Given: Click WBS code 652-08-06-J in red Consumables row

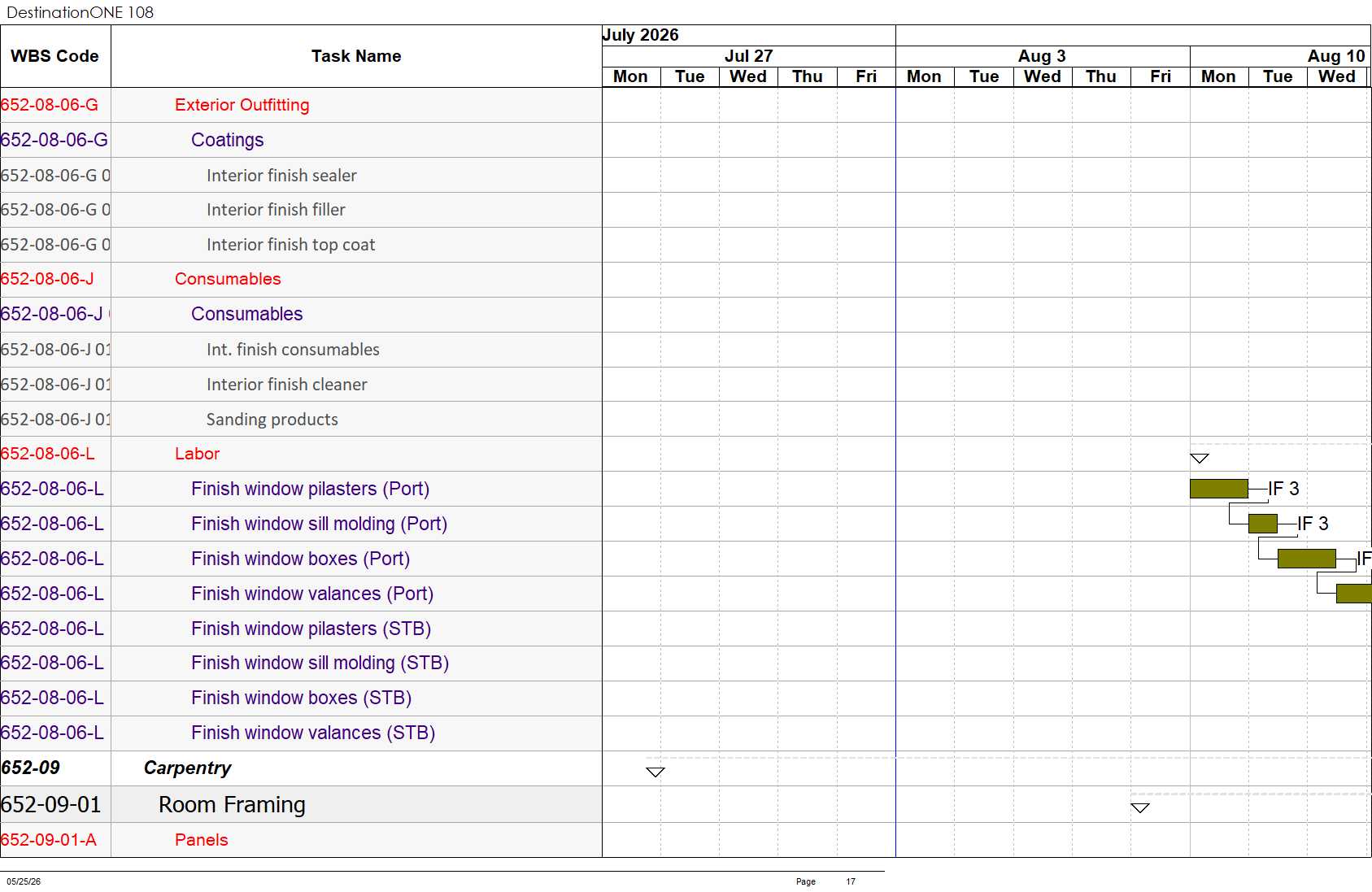Looking at the screenshot, I should pyautogui.click(x=47, y=279).
